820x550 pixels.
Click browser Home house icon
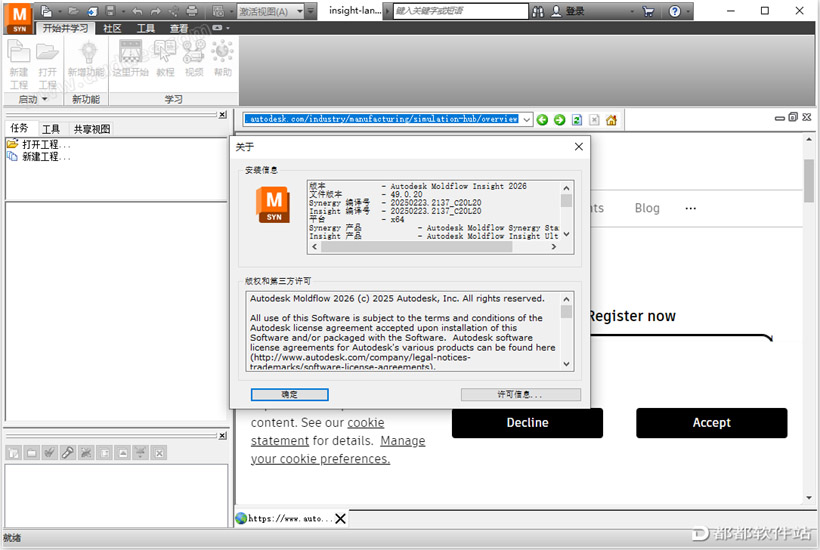[x=611, y=120]
